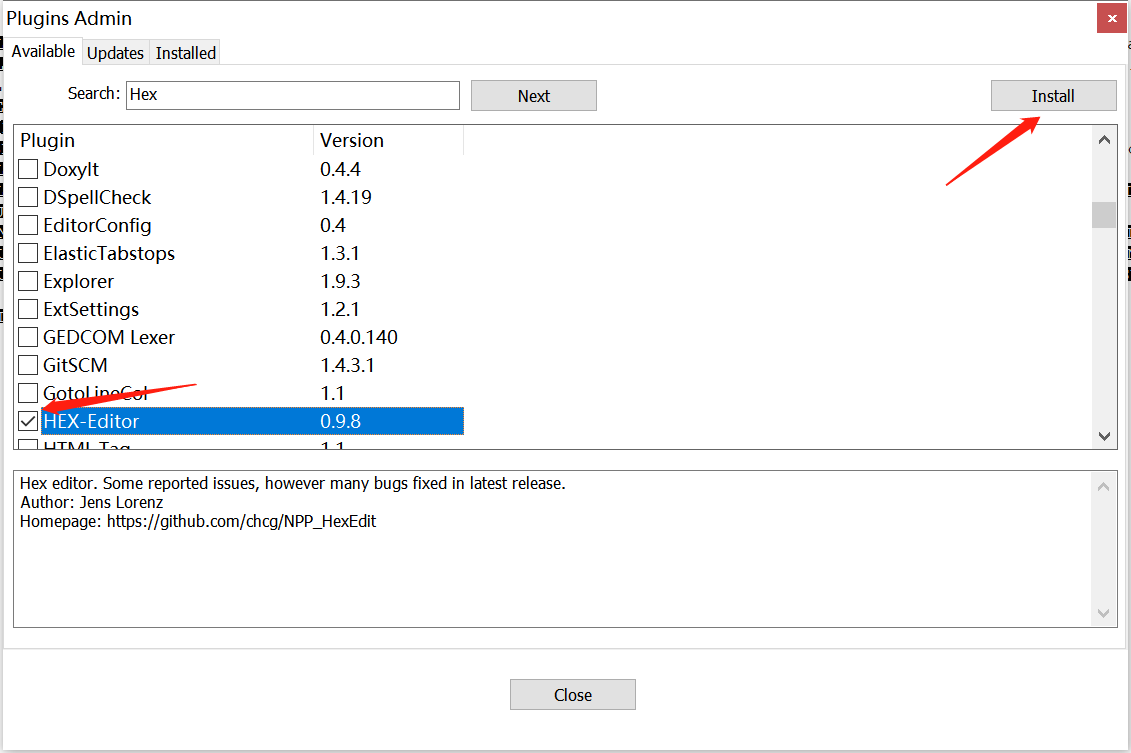The height and width of the screenshot is (753, 1131).
Task: Open the Installed tab
Action: tap(184, 52)
